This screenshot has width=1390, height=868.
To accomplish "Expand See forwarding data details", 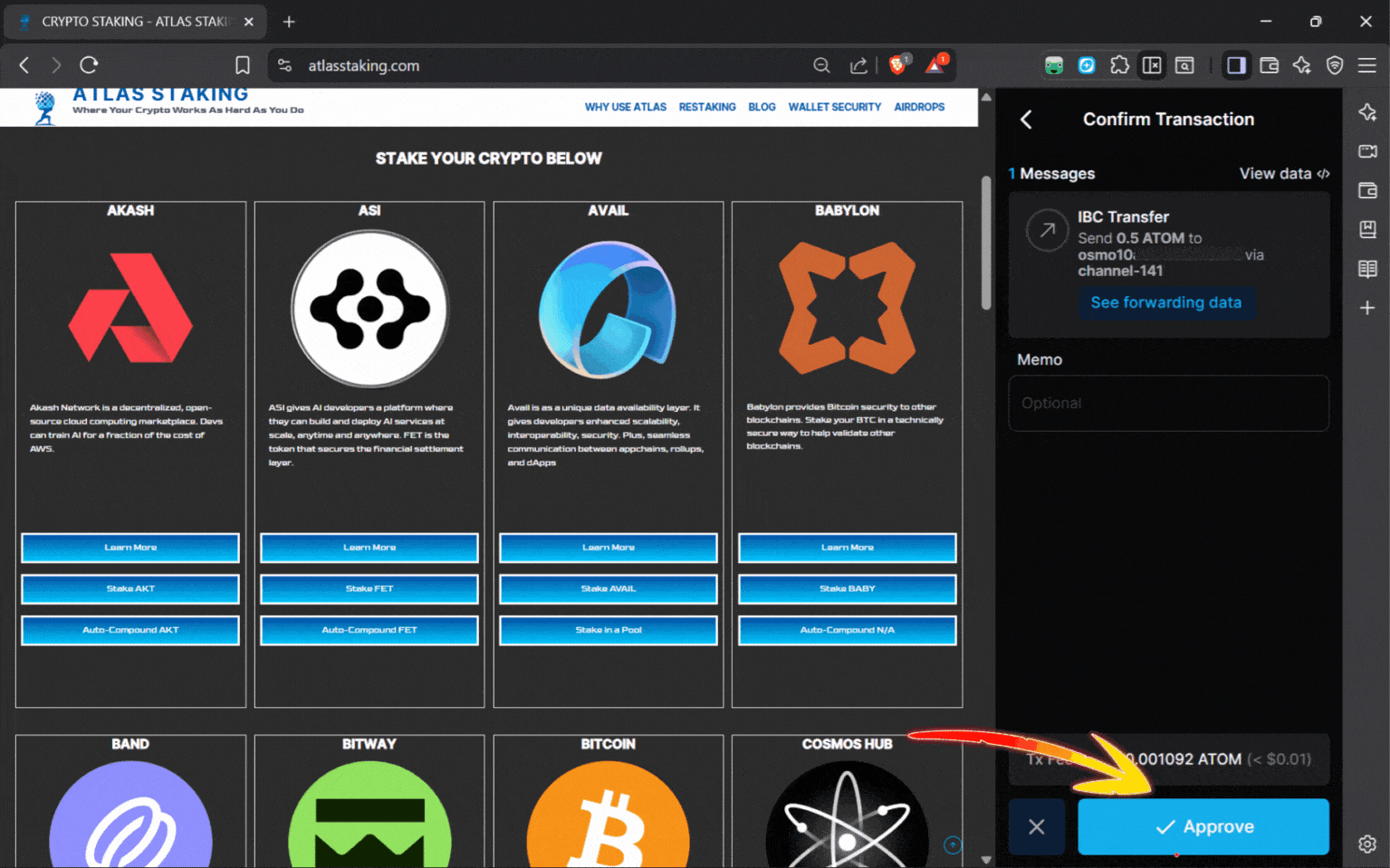I will coord(1166,302).
